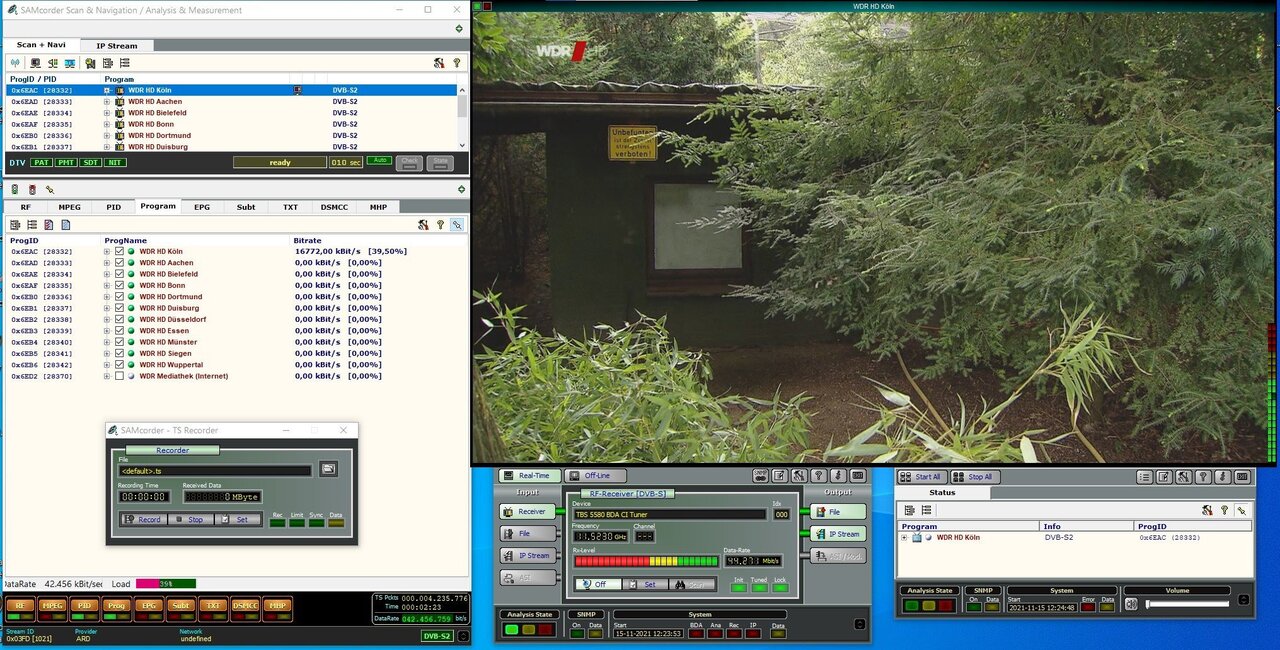The height and width of the screenshot is (650, 1280).
Task: Open the EPG analysis tab
Action: pos(202,207)
